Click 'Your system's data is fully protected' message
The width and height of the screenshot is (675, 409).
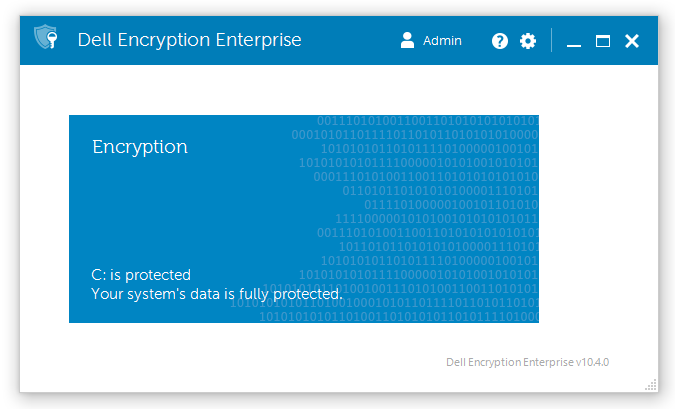[x=217, y=294]
